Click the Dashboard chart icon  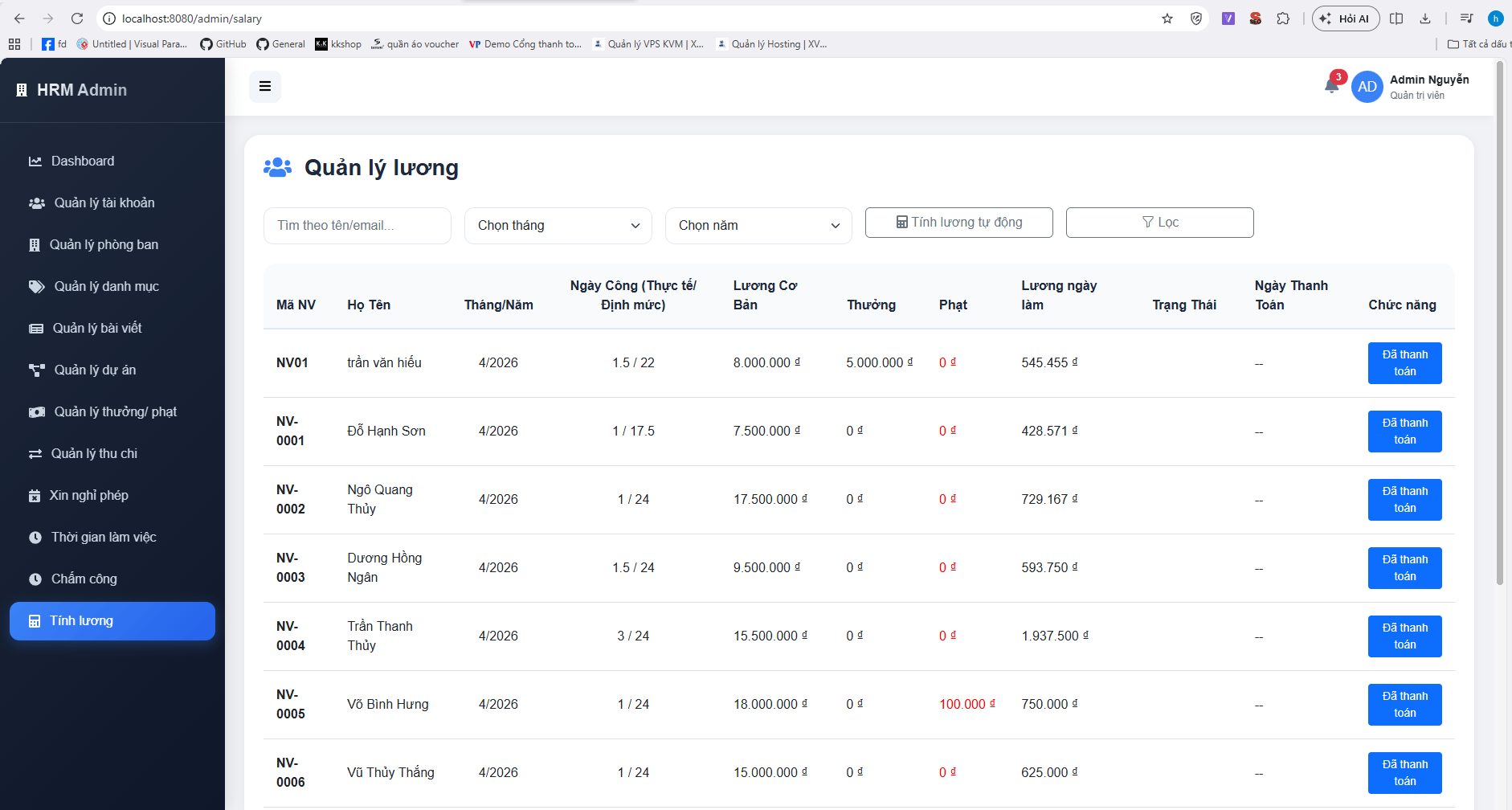(x=35, y=162)
